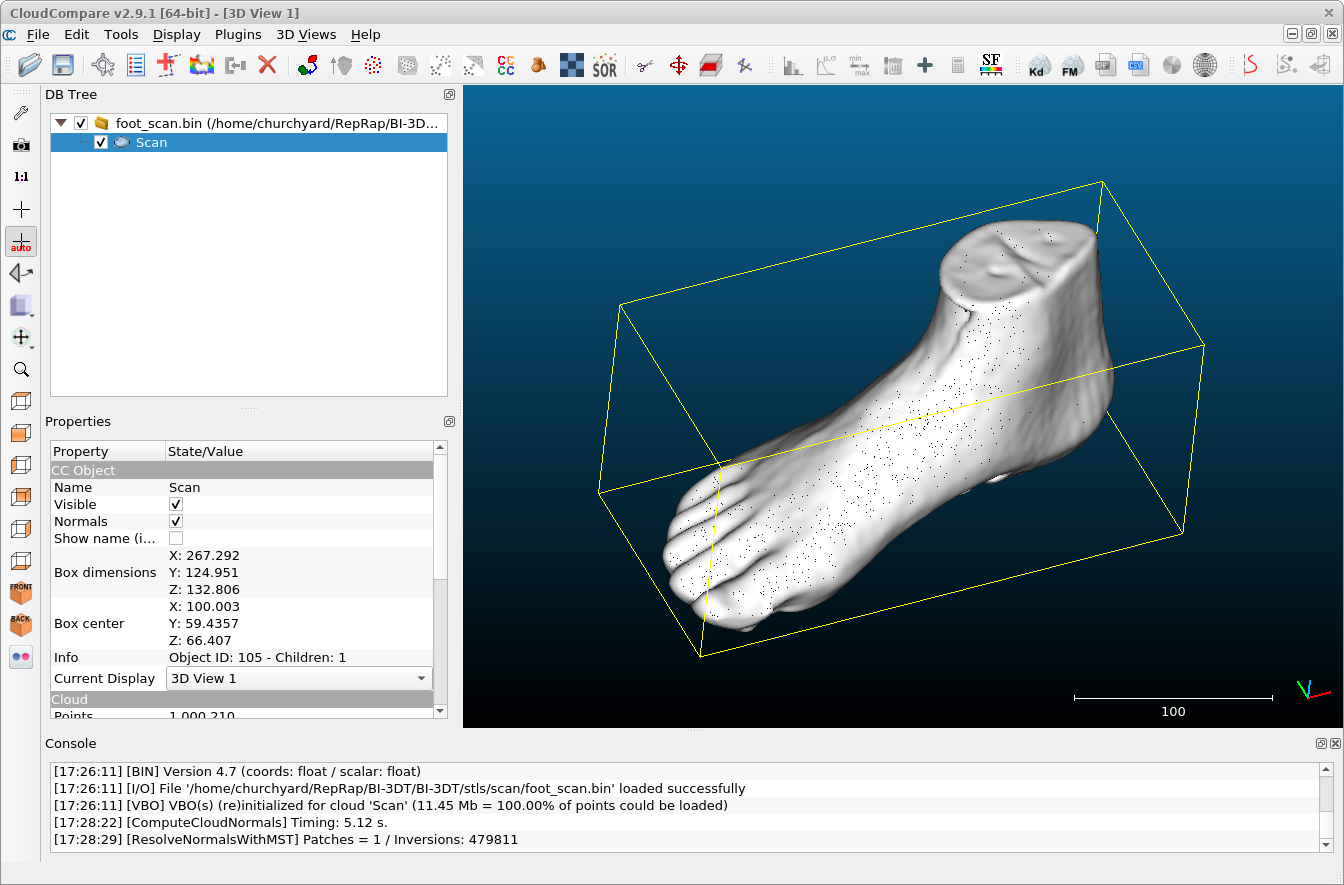Collapse the foot_scan.bin tree node

pos(62,123)
